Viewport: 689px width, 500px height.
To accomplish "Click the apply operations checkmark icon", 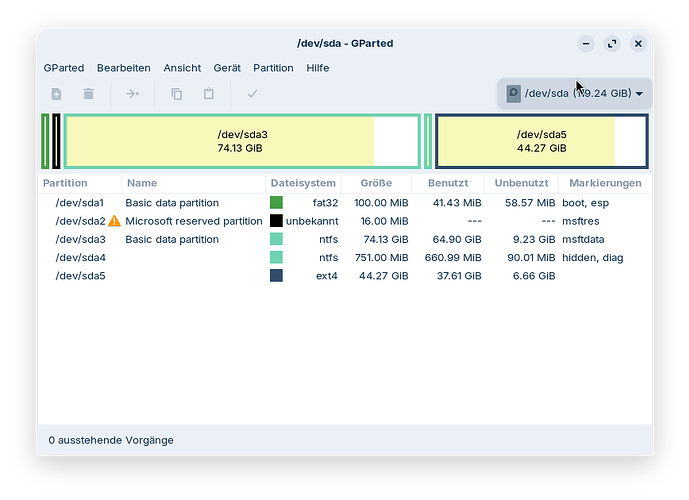I will tap(252, 94).
